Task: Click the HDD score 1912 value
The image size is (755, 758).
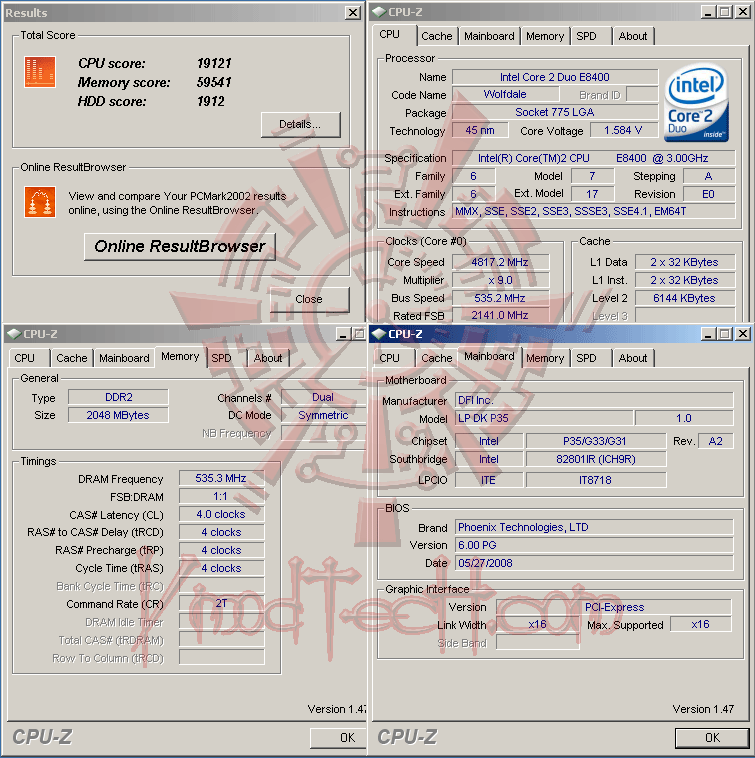Action: 211,102
